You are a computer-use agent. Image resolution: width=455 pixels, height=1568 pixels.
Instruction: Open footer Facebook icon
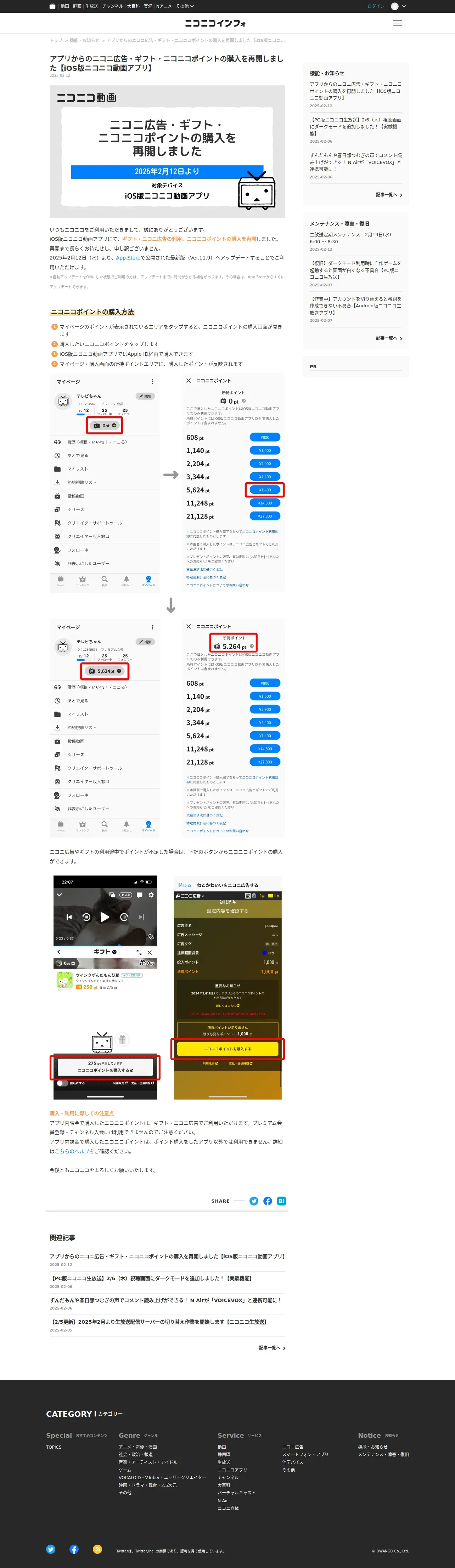[74, 1549]
